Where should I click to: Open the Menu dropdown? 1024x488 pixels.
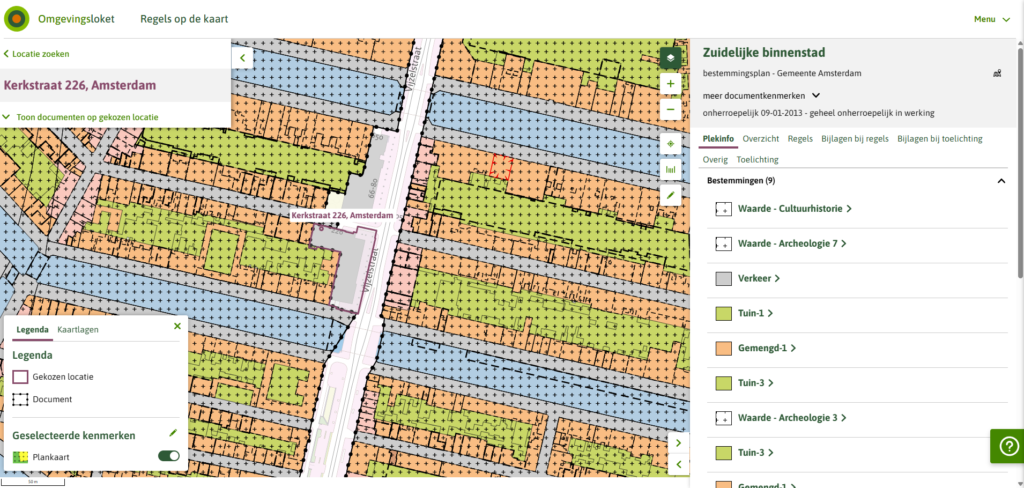[x=991, y=18]
